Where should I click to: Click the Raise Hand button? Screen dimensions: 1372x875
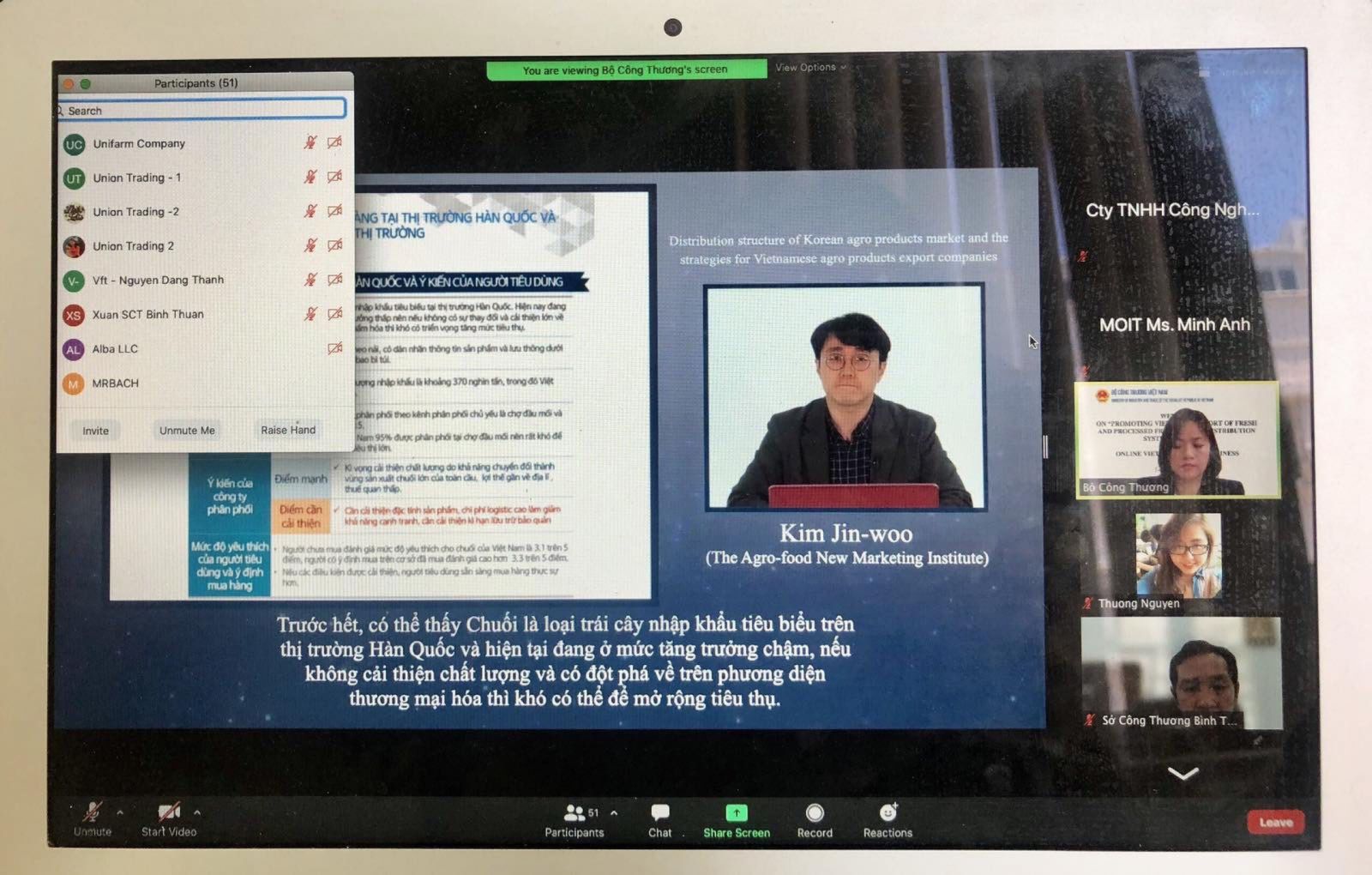[x=288, y=430]
